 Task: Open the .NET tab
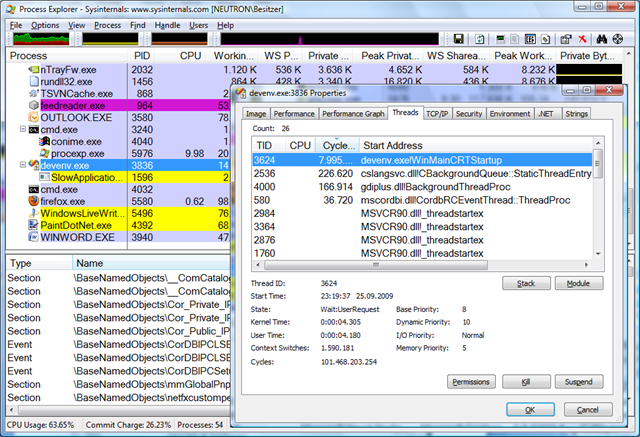coord(546,114)
